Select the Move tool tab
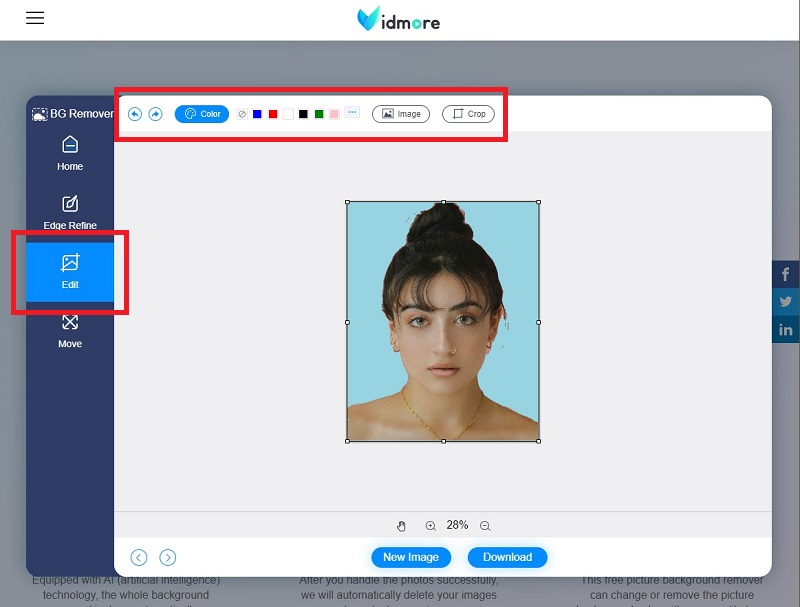This screenshot has height=607, width=800. (x=70, y=330)
